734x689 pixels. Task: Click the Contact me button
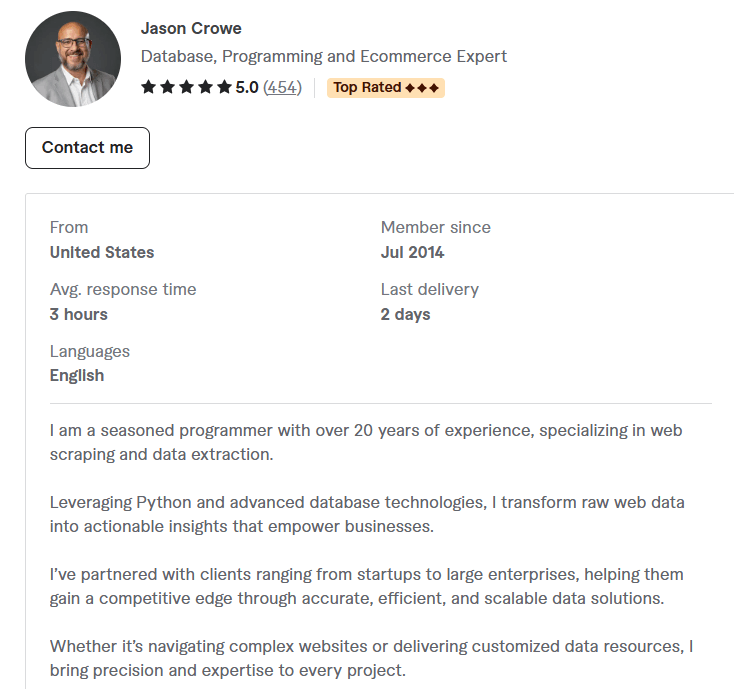(x=88, y=148)
